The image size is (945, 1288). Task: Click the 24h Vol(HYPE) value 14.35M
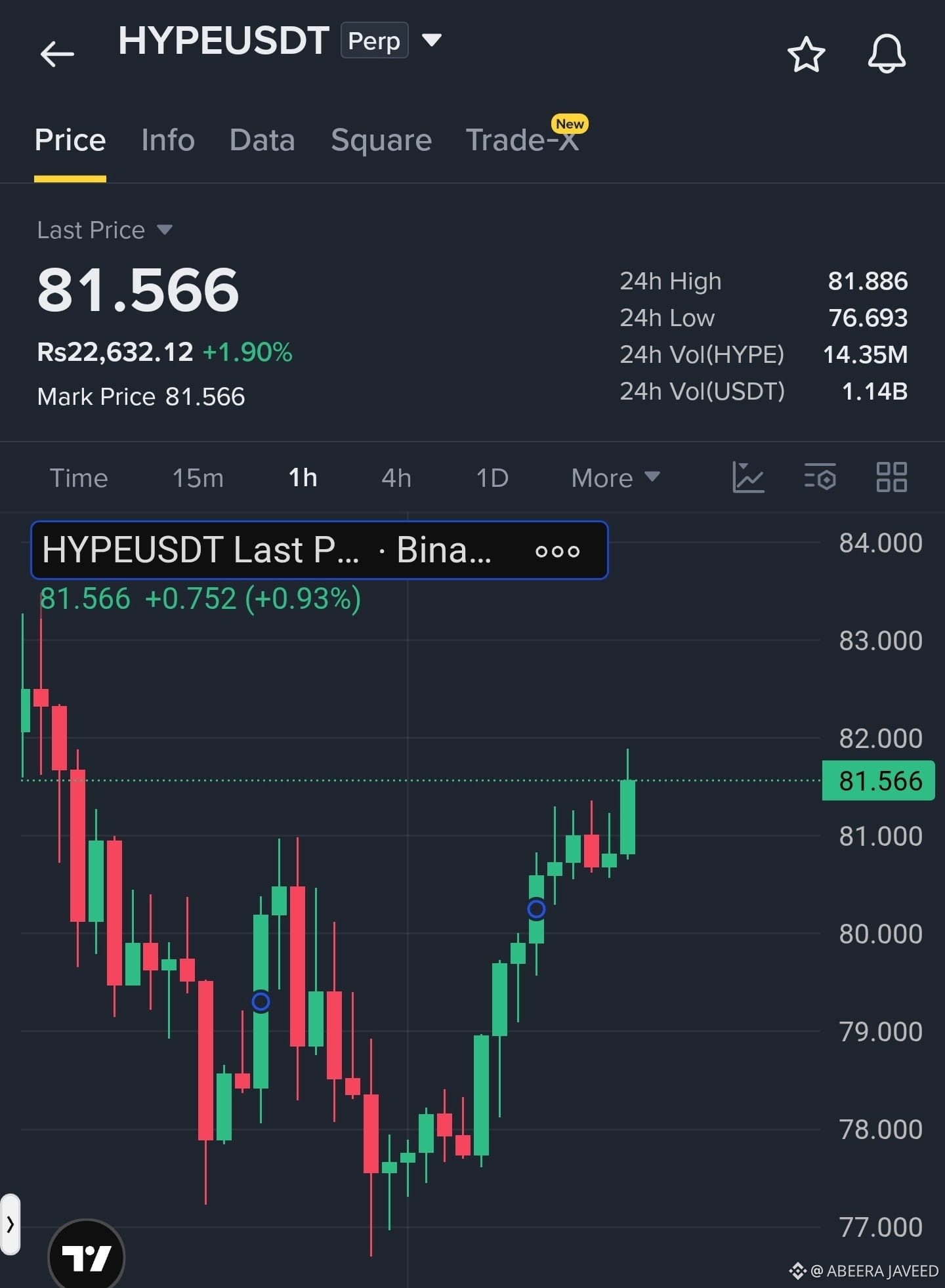point(865,354)
